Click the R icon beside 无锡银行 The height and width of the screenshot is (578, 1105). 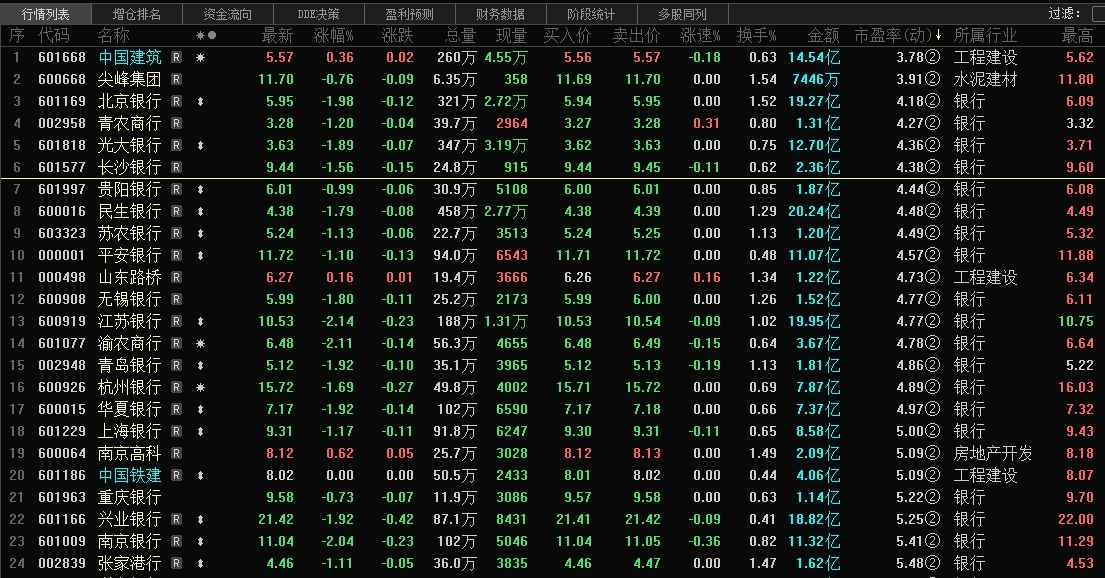[176, 300]
